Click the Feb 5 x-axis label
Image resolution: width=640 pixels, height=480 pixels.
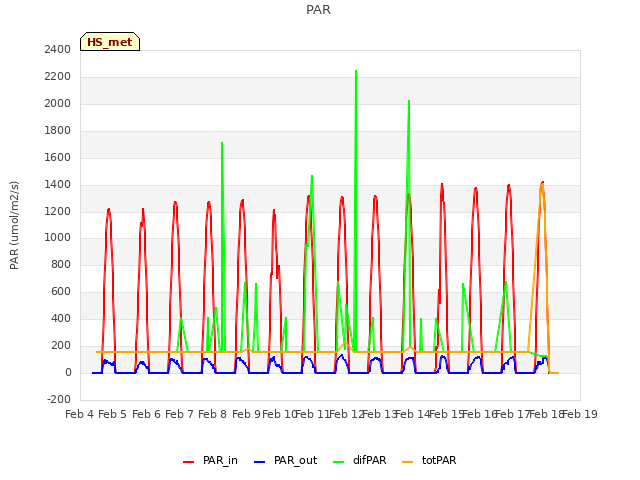(113, 414)
